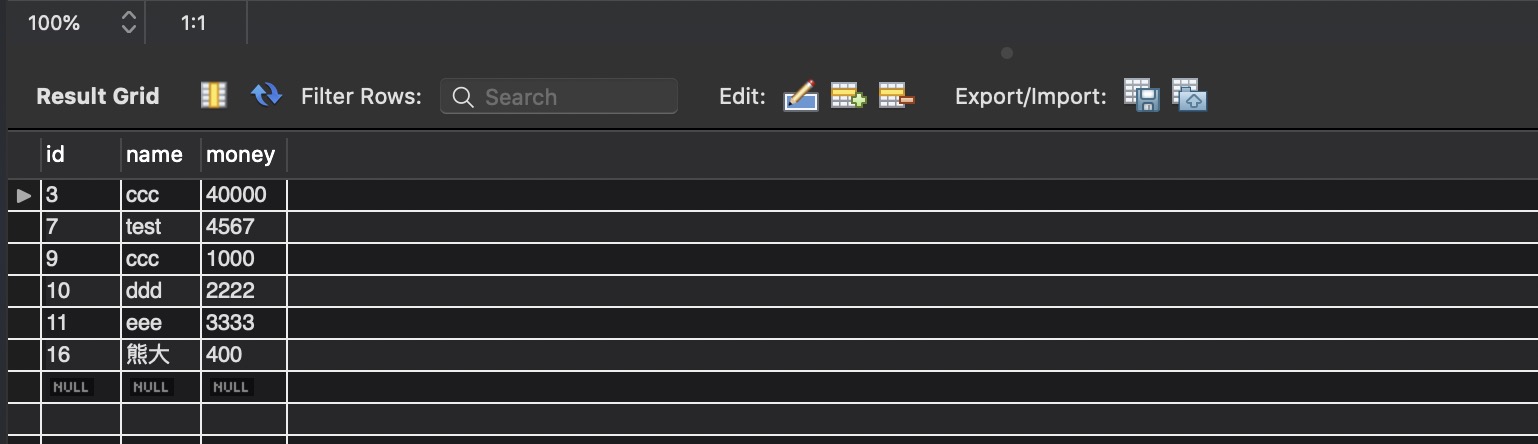
Task: Select the row indicator arrow for id 3
Action: (25, 195)
